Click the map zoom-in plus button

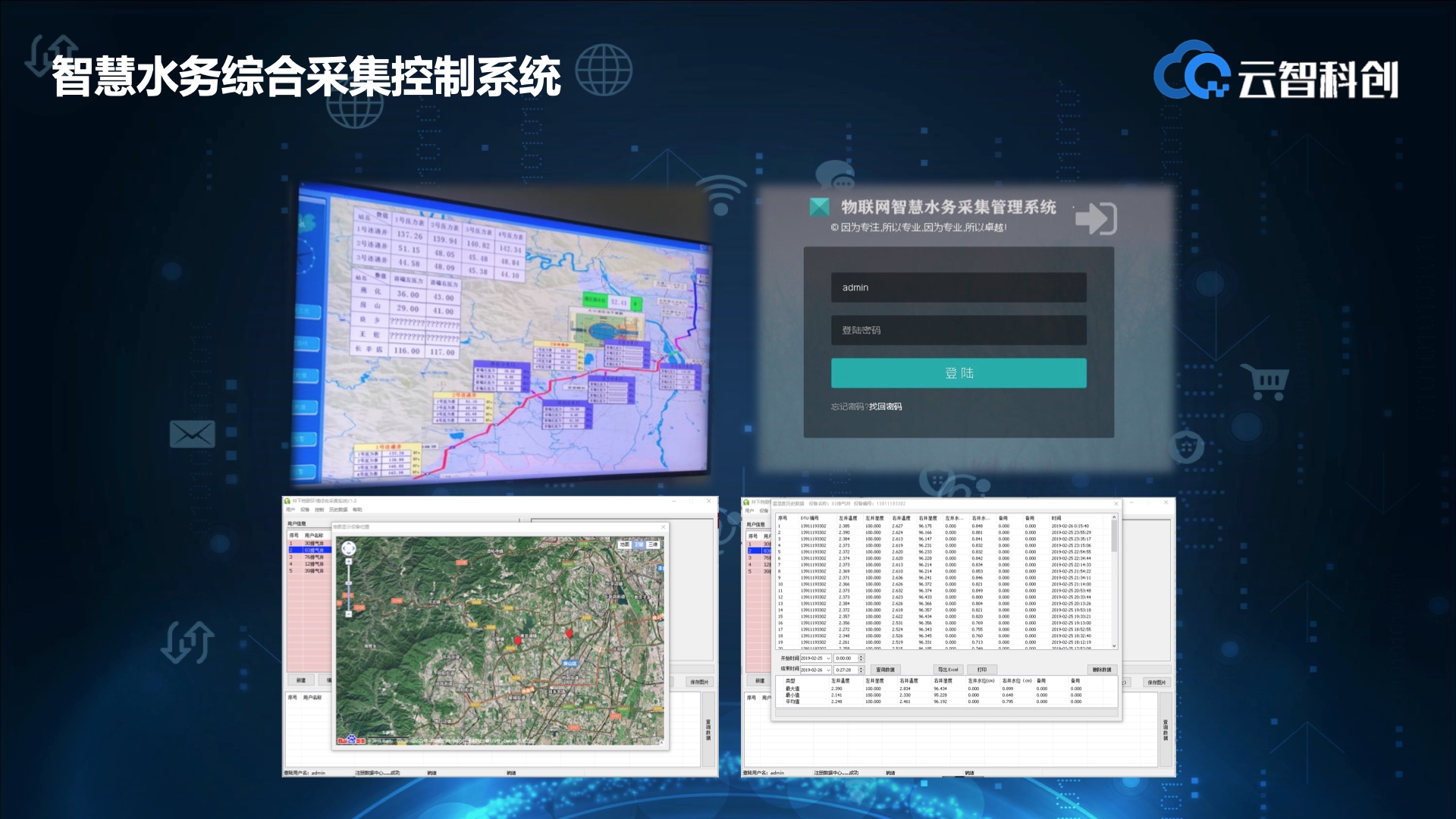tap(349, 563)
